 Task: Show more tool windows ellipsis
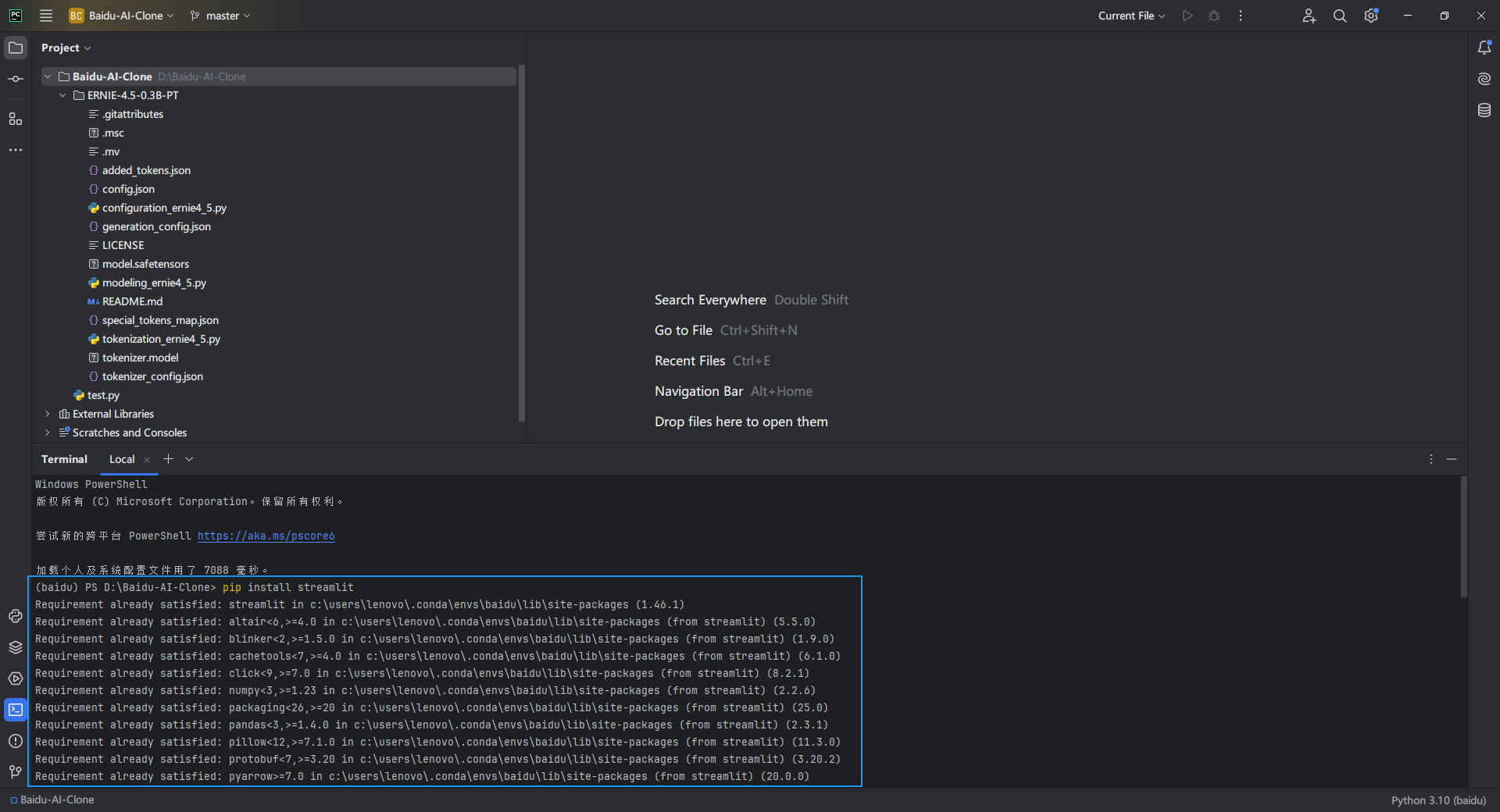pos(16,150)
